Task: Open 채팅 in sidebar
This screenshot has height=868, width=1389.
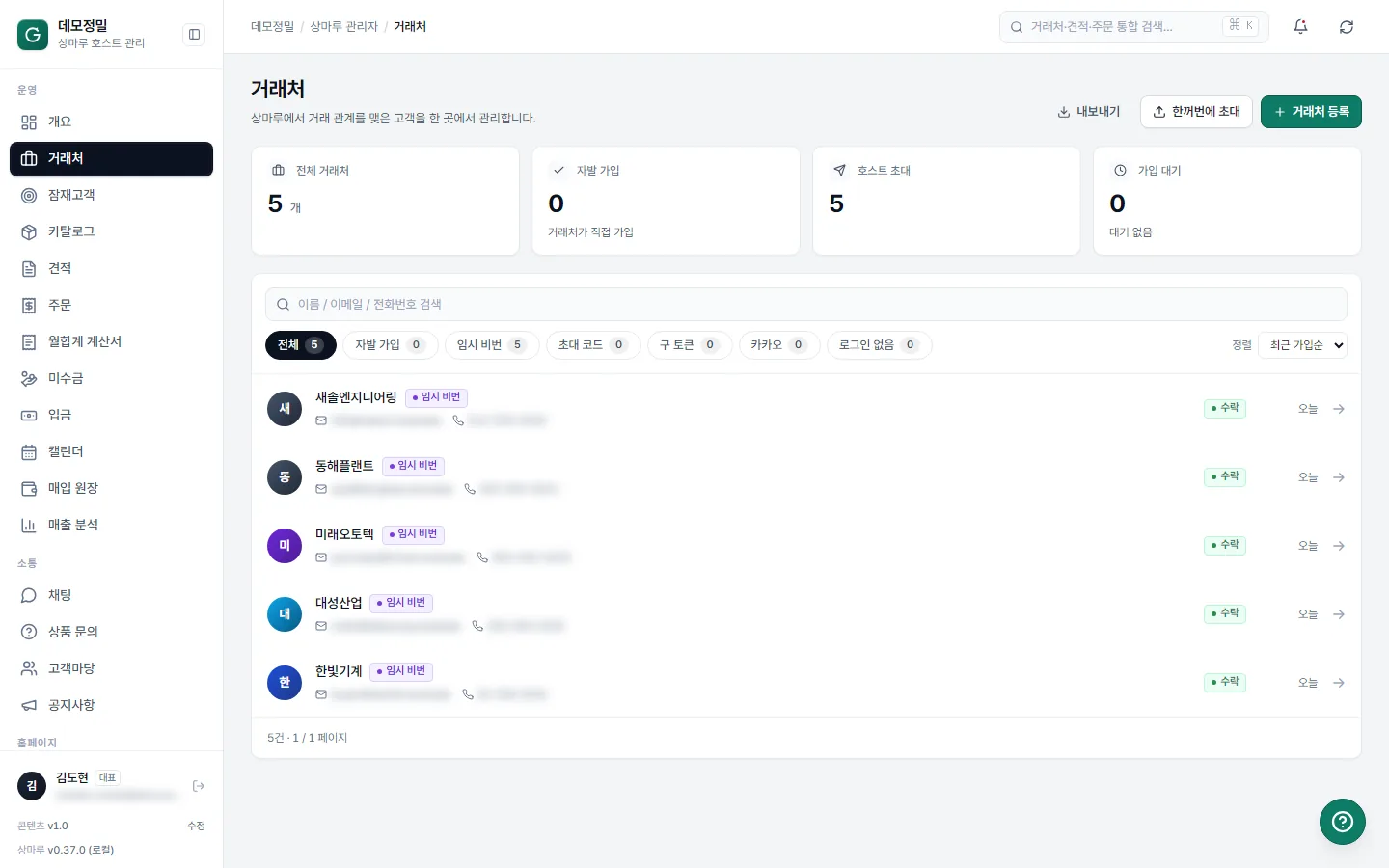Action: [x=111, y=596]
